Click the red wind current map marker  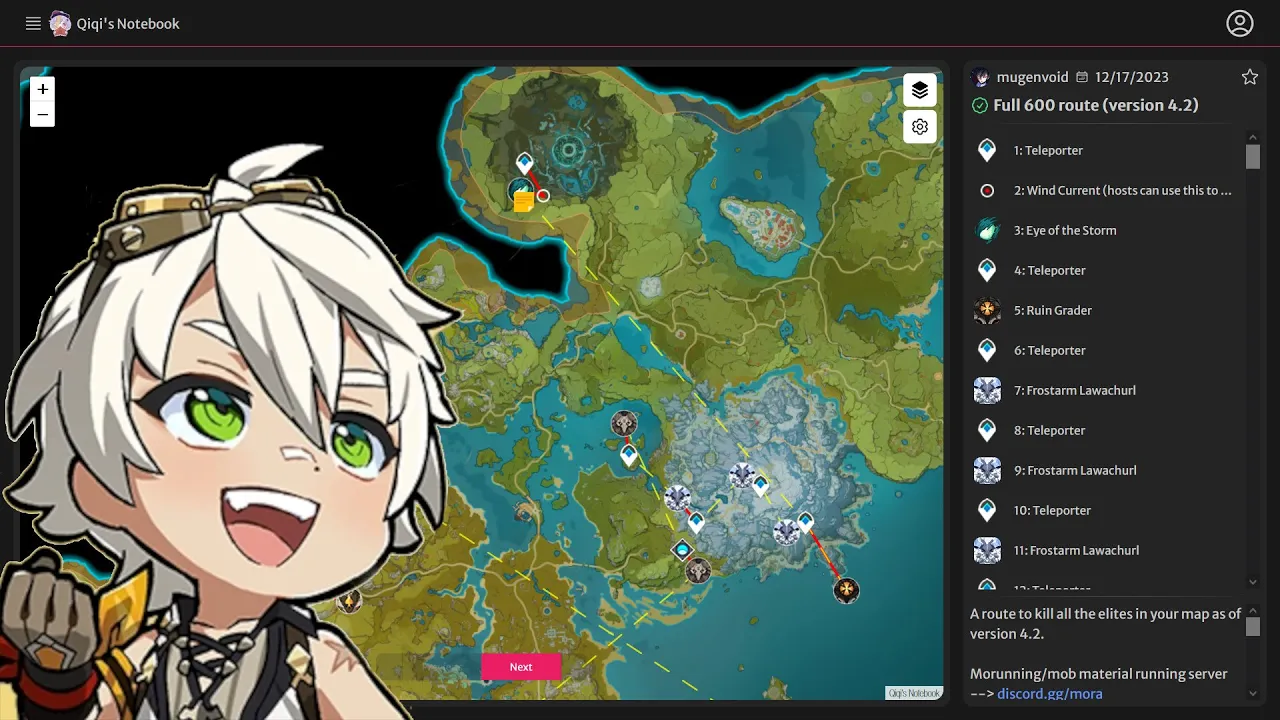point(543,195)
